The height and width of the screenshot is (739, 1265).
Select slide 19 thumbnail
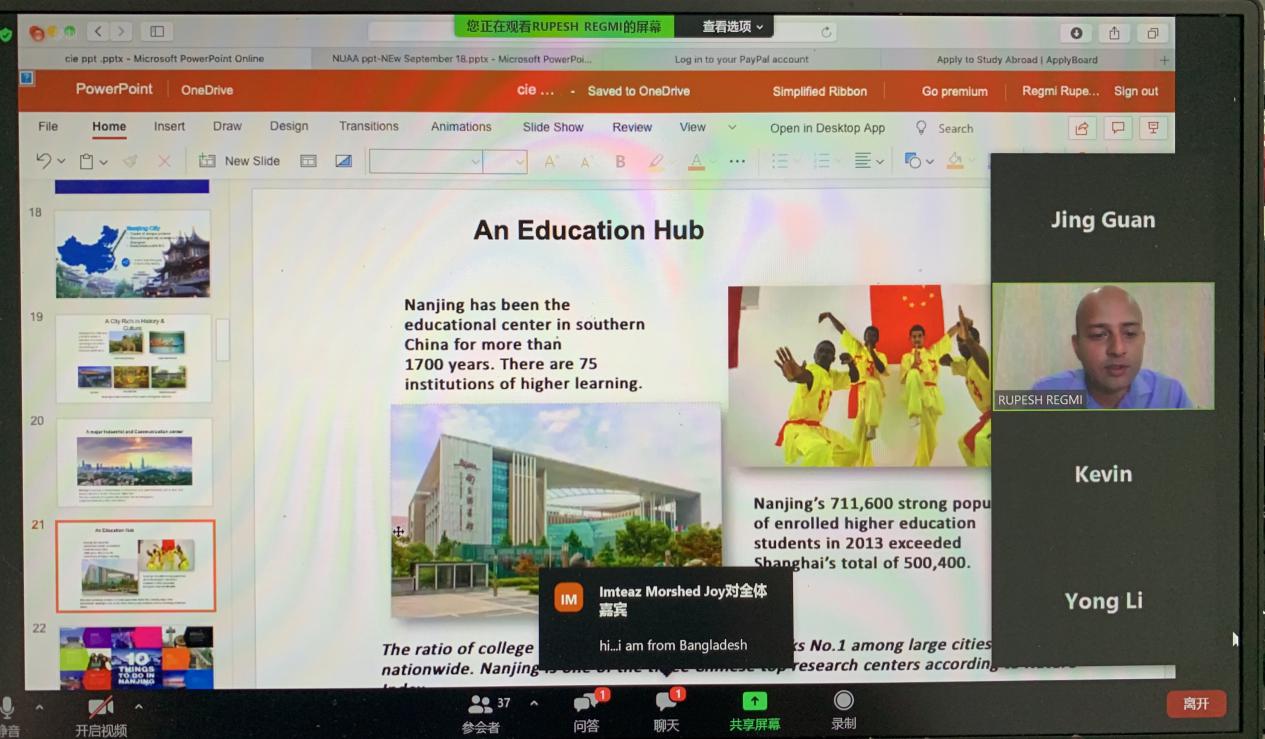[x=133, y=358]
